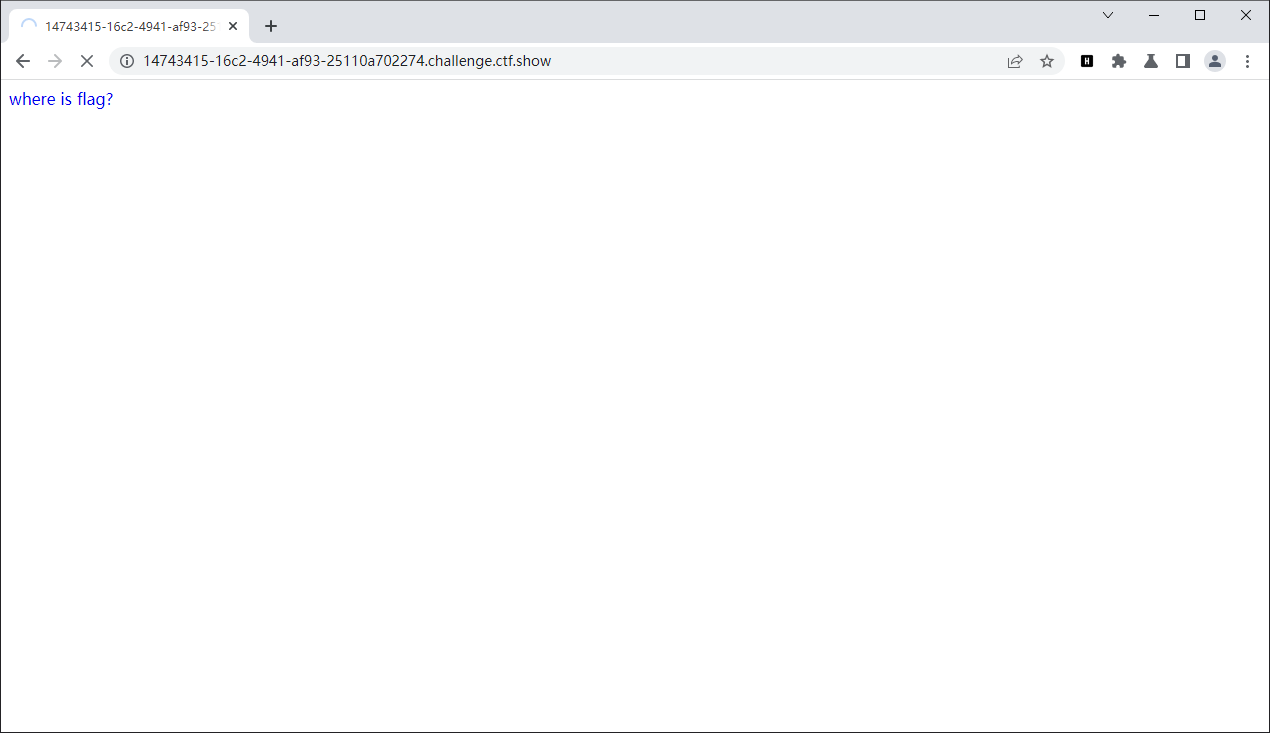Image resolution: width=1270 pixels, height=733 pixels.
Task: Restore the window with the maximize button
Action: coord(1199,15)
